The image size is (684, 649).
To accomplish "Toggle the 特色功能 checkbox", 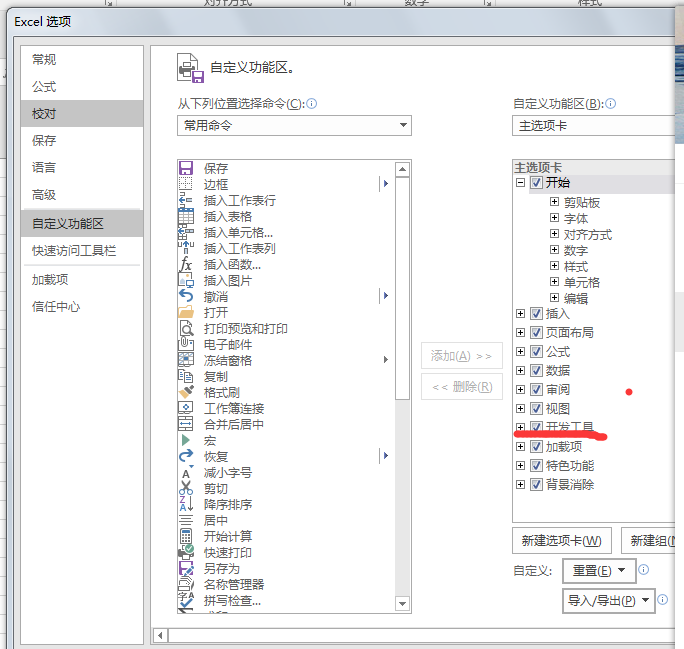I will (537, 466).
